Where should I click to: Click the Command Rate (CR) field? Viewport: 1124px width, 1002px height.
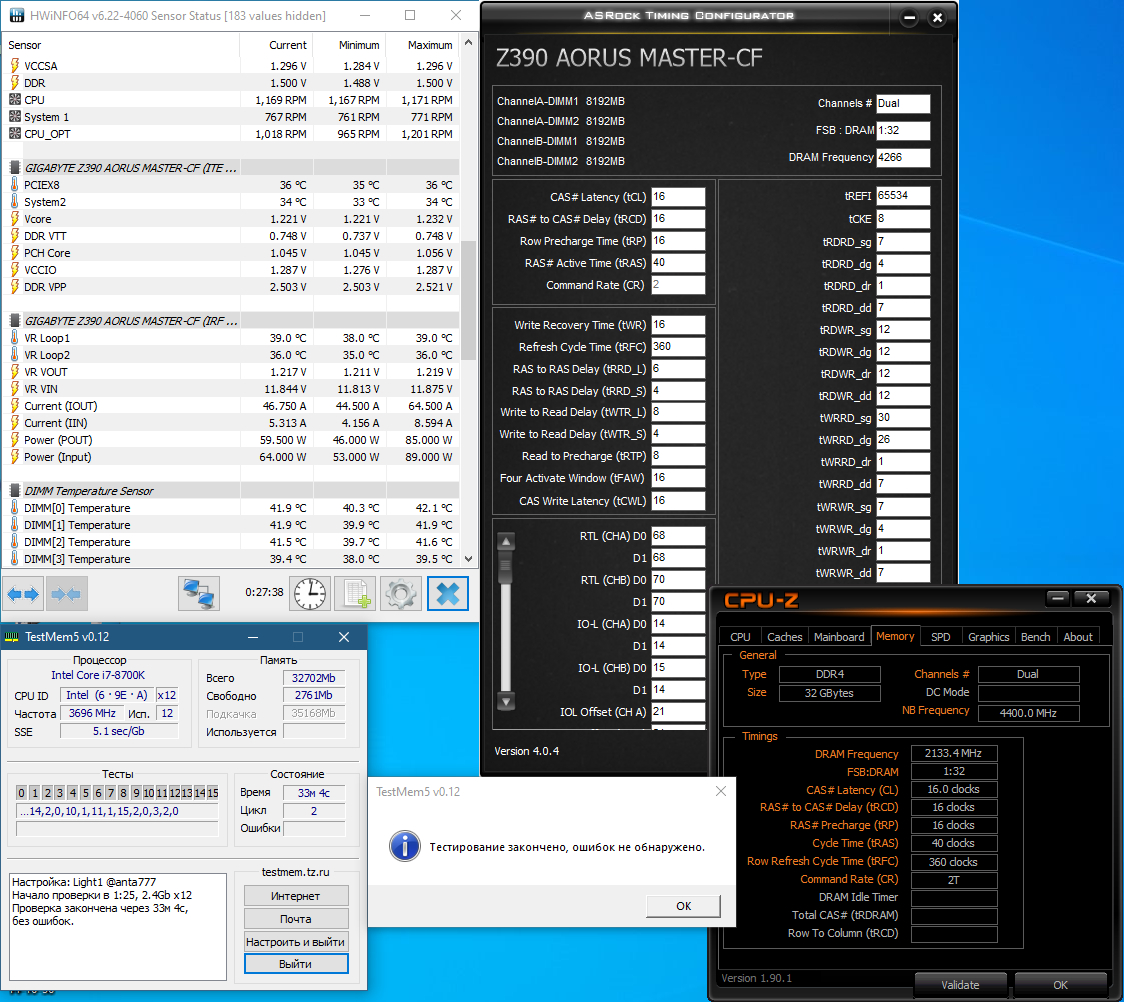click(677, 285)
